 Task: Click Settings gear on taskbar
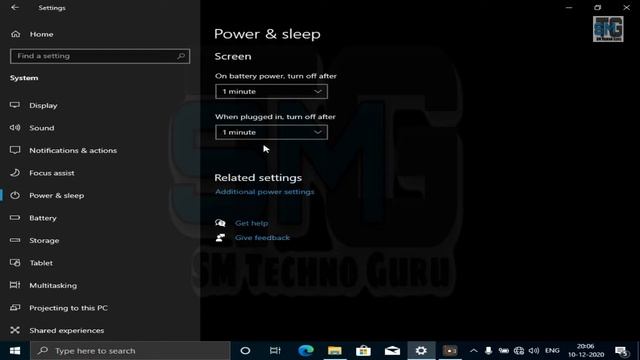tap(421, 351)
